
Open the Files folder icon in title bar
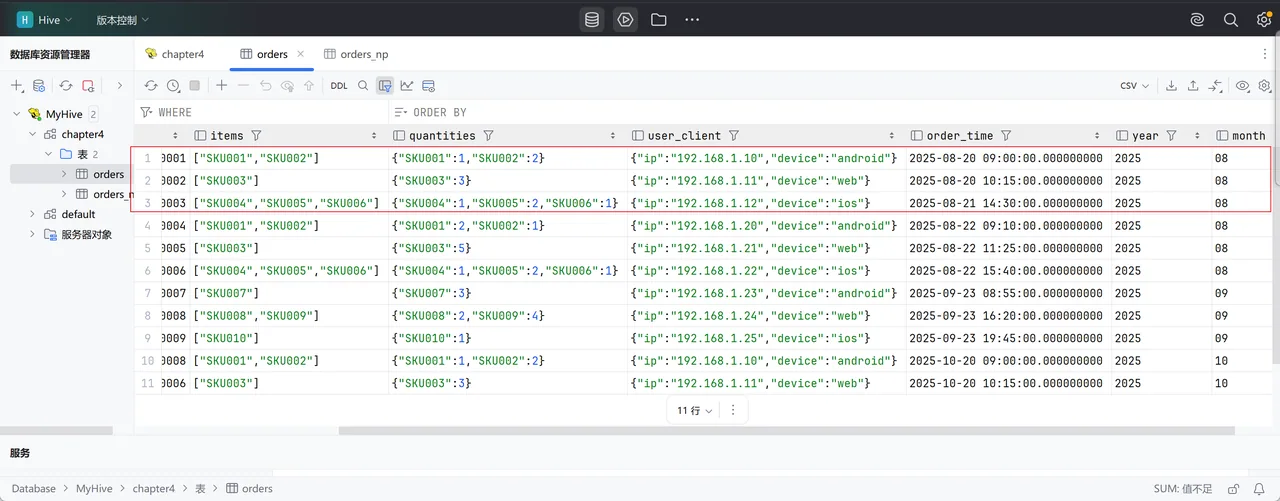[x=658, y=20]
